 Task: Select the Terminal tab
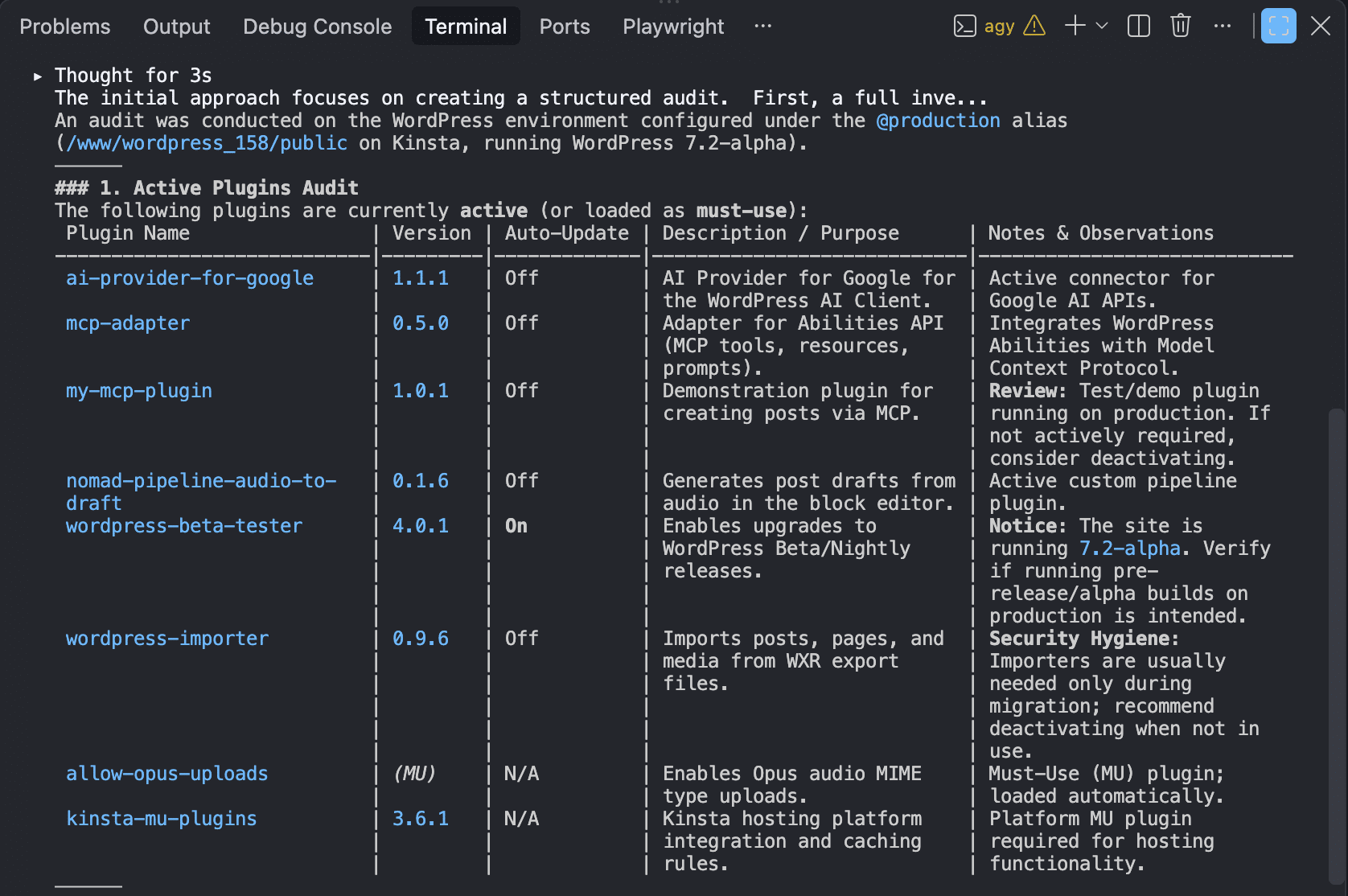[466, 27]
